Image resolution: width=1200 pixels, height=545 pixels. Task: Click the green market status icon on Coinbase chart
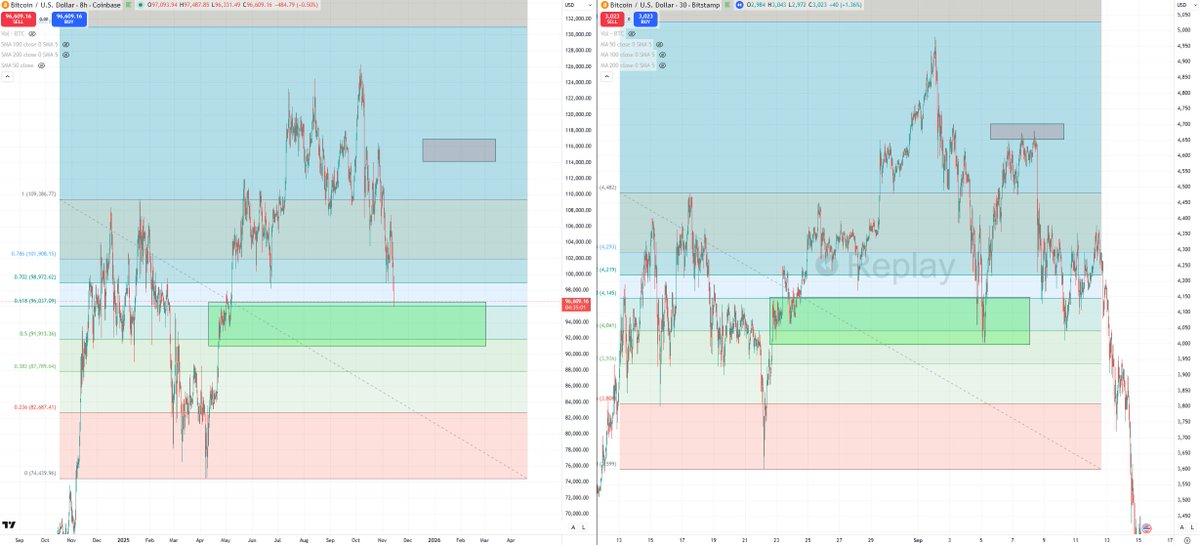(128, 5)
